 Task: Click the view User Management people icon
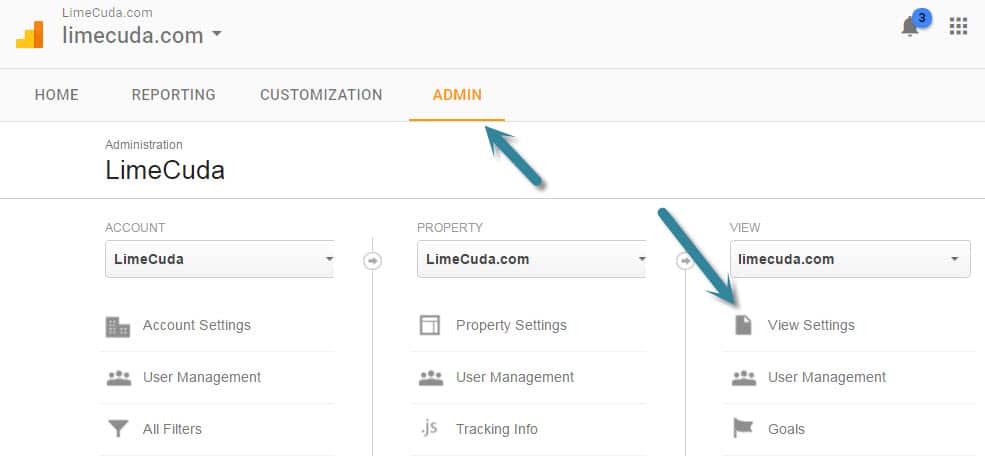click(x=744, y=377)
